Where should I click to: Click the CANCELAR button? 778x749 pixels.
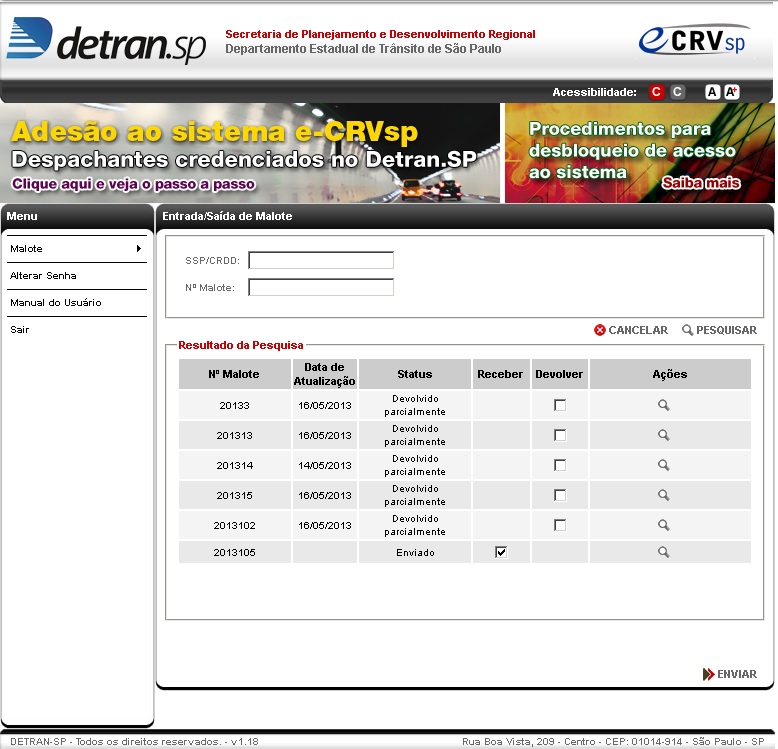point(631,330)
